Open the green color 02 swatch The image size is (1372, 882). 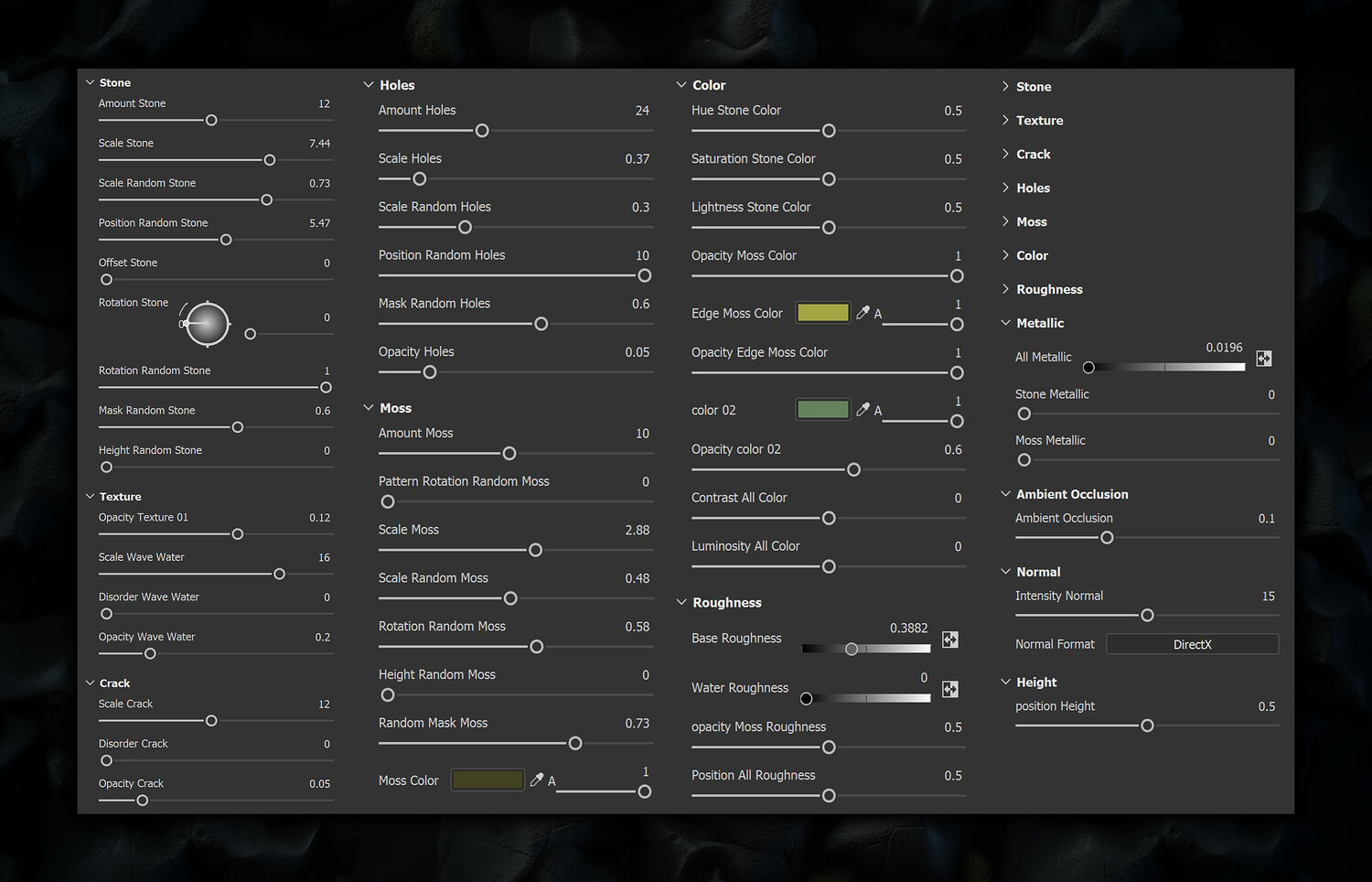[x=823, y=410]
